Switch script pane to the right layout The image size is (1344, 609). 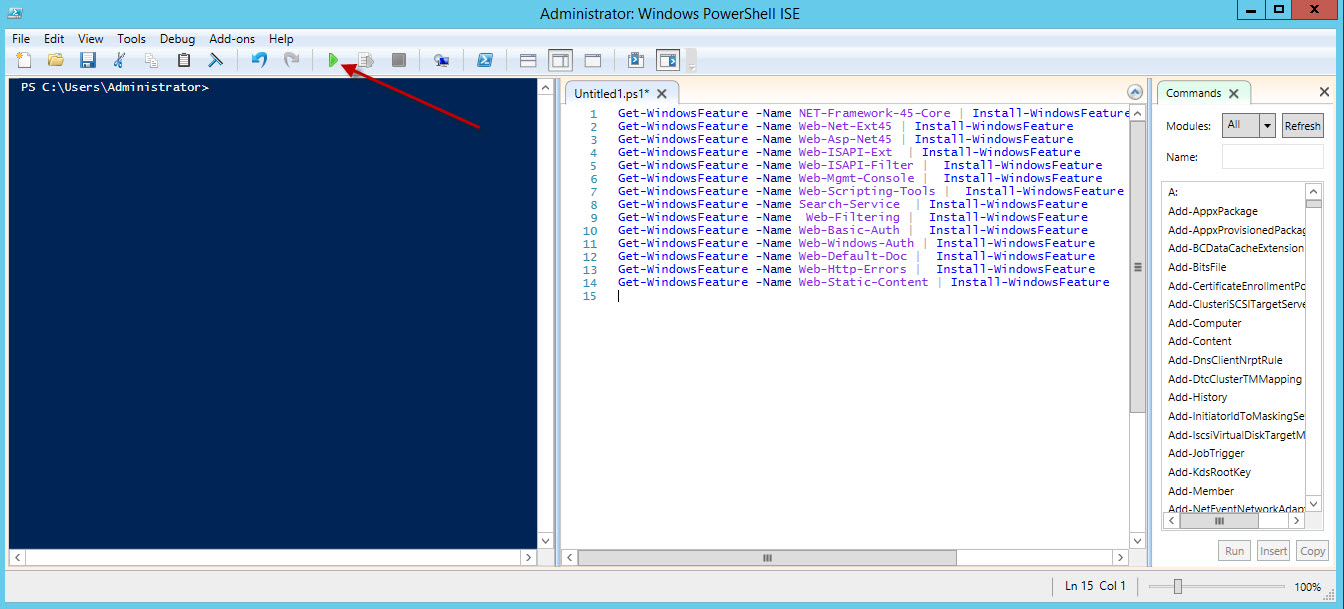(560, 60)
